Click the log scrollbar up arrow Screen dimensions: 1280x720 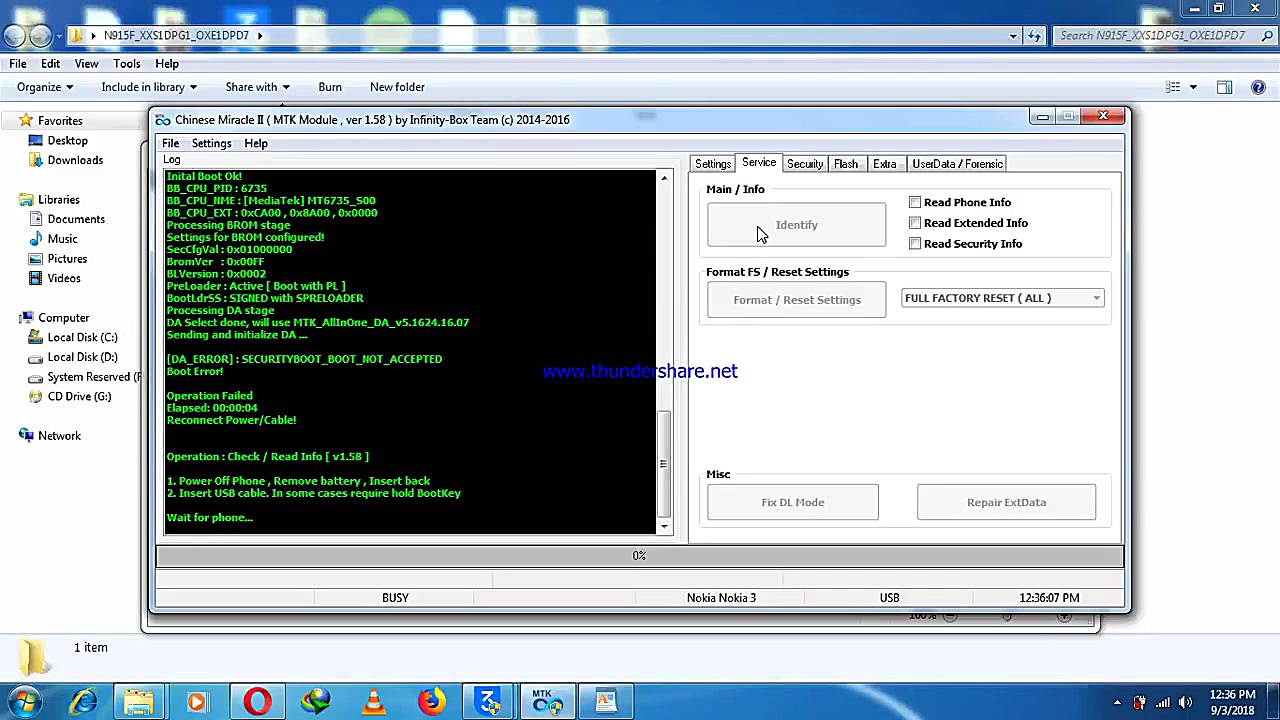tap(664, 178)
